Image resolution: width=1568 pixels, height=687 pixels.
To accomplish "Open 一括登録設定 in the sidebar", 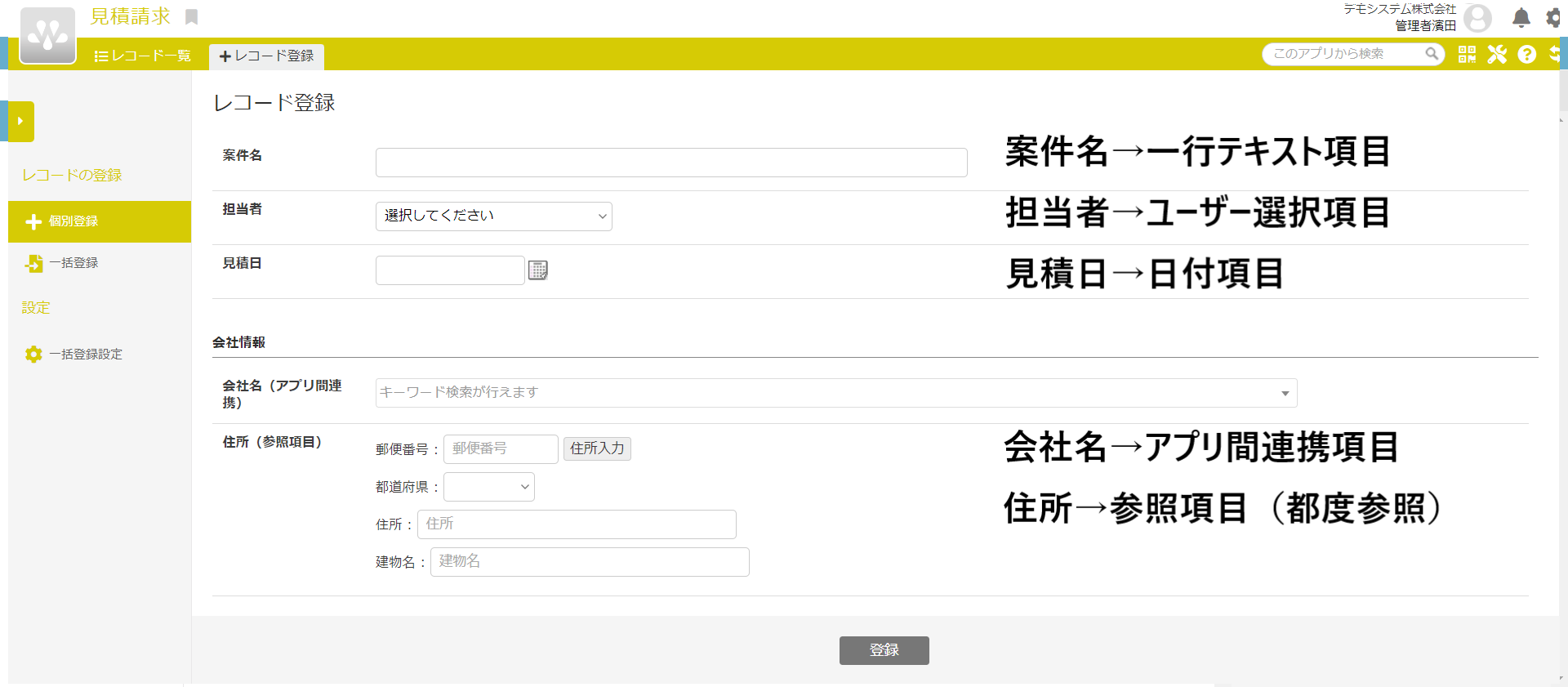I will tap(85, 355).
